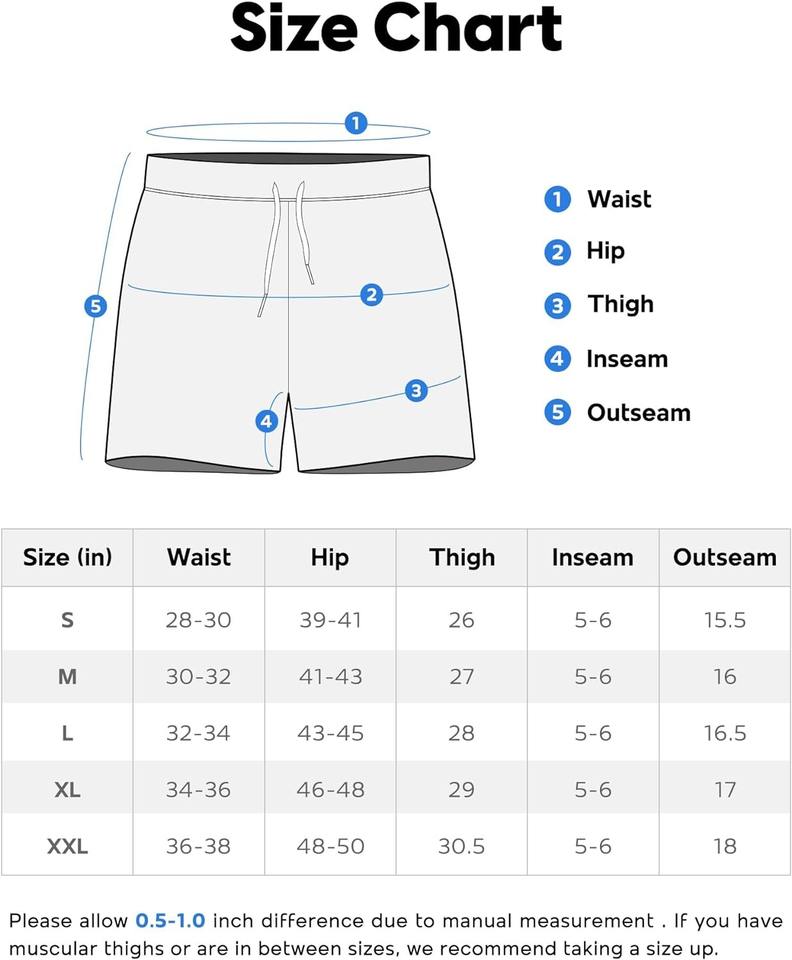Click the number 4 inseam marker on the diagram
The image size is (792, 960).
click(x=266, y=422)
